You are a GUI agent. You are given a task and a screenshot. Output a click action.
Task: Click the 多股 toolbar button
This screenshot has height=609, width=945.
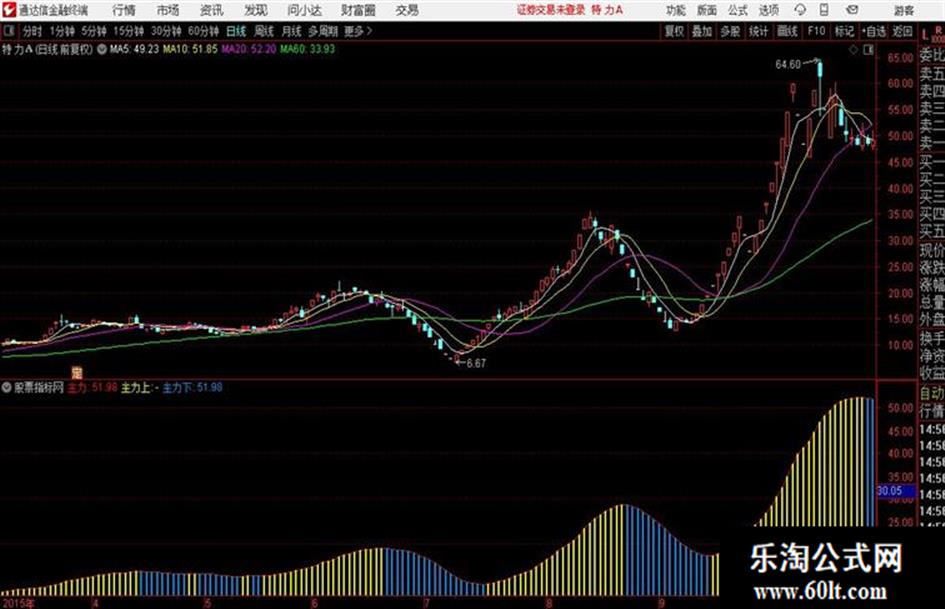click(x=730, y=31)
